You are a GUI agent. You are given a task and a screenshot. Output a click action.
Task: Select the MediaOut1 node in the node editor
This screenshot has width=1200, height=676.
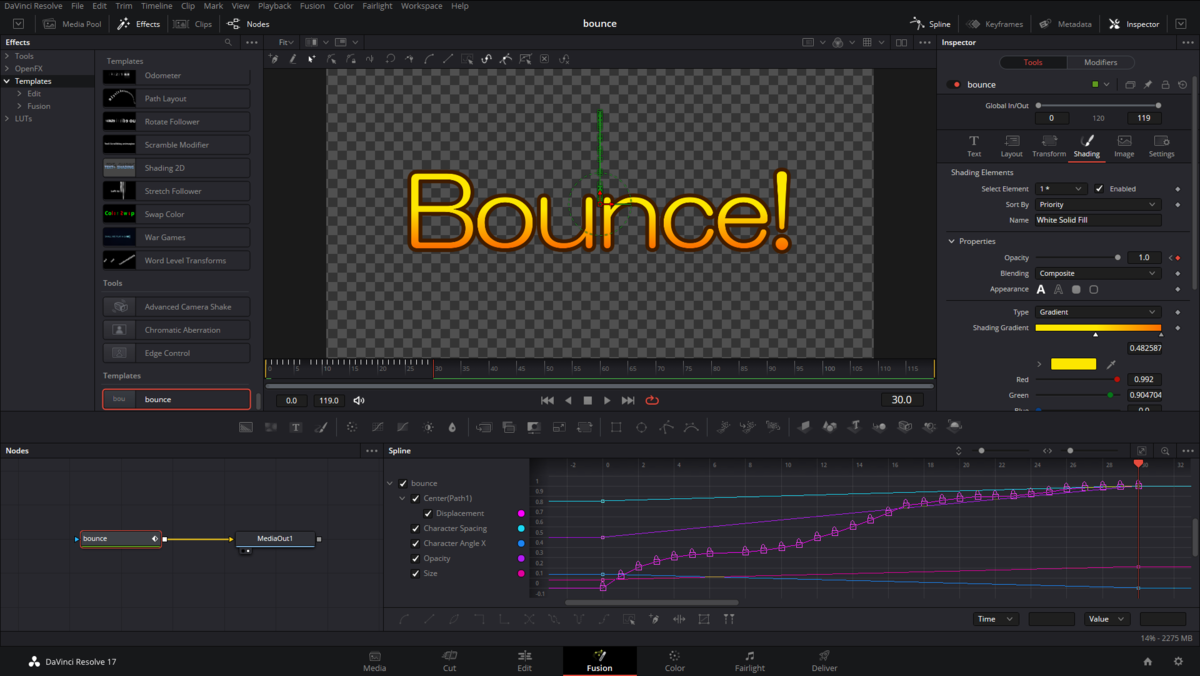coord(275,538)
